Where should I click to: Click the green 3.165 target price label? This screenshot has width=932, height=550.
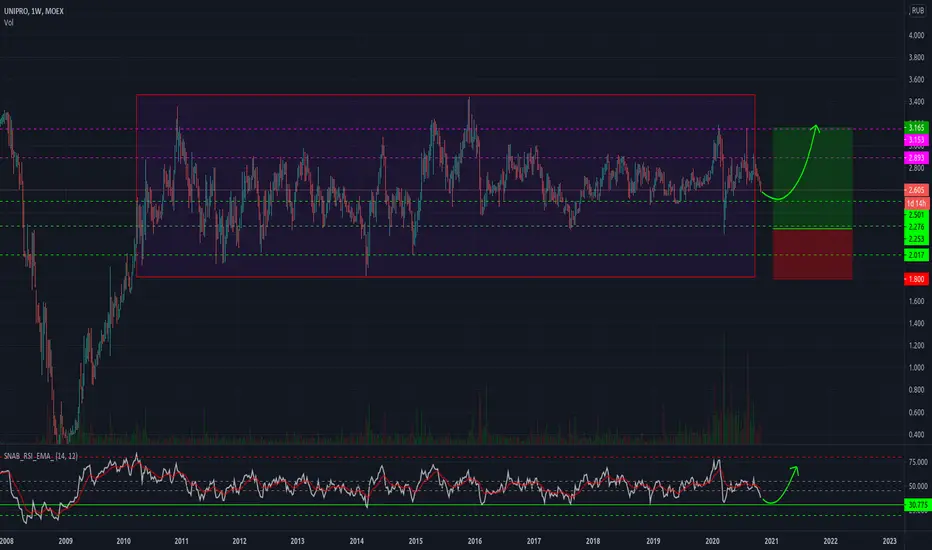[916, 127]
